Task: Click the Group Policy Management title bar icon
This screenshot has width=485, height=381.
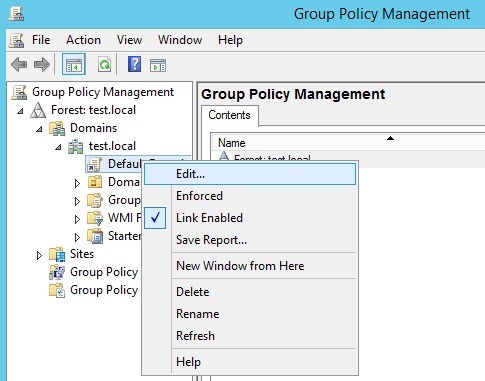Action: coord(16,14)
